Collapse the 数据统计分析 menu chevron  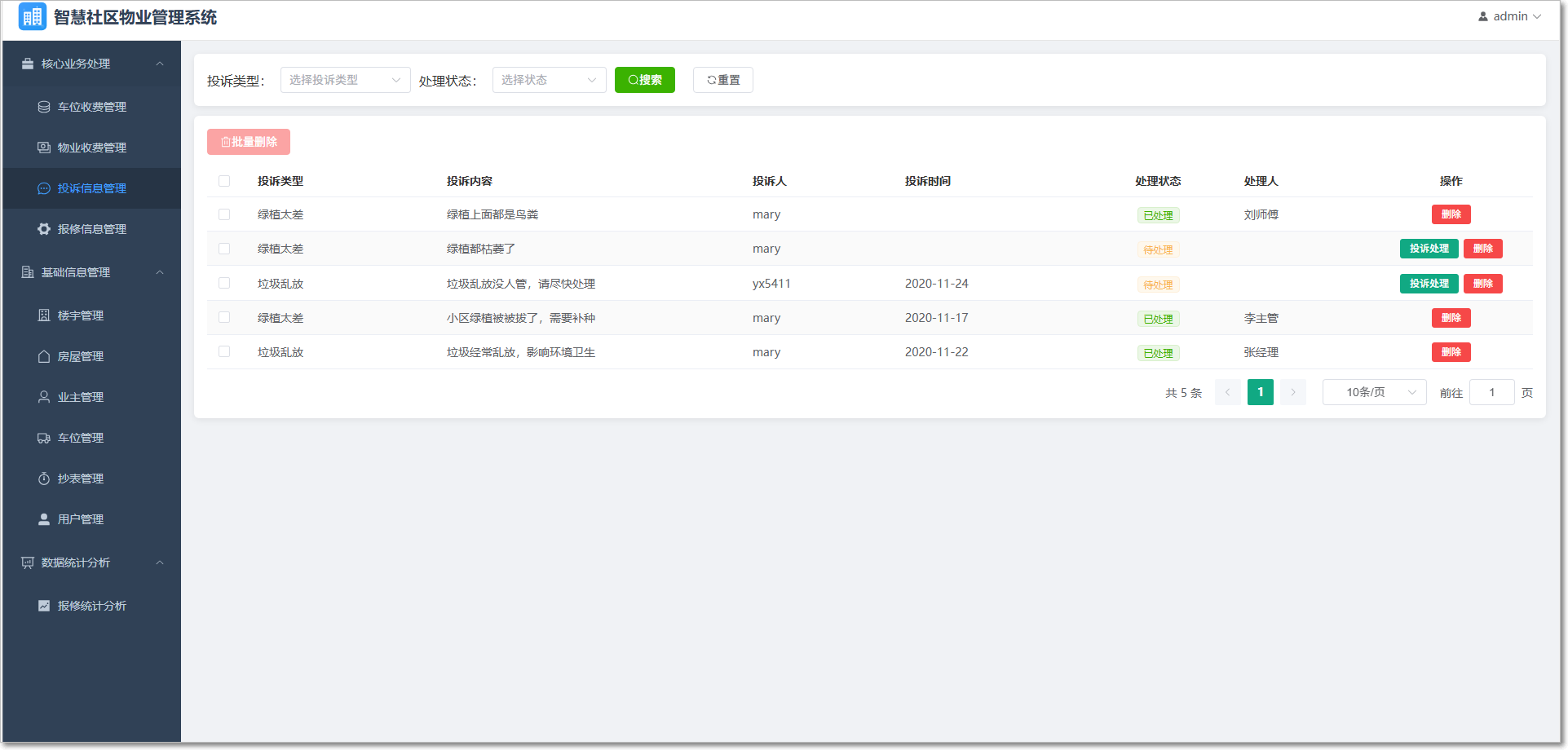160,562
